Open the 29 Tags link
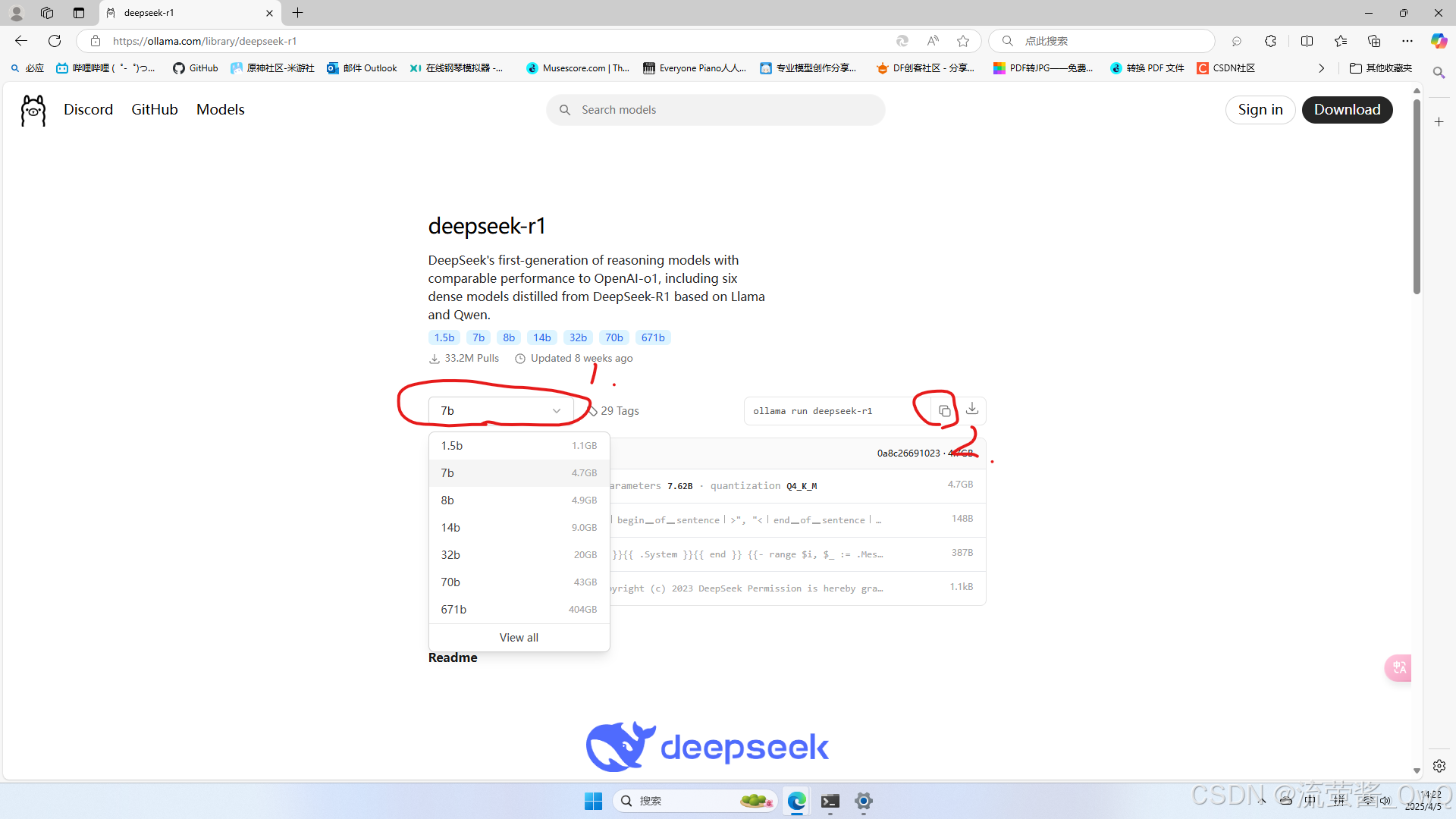 tap(613, 411)
